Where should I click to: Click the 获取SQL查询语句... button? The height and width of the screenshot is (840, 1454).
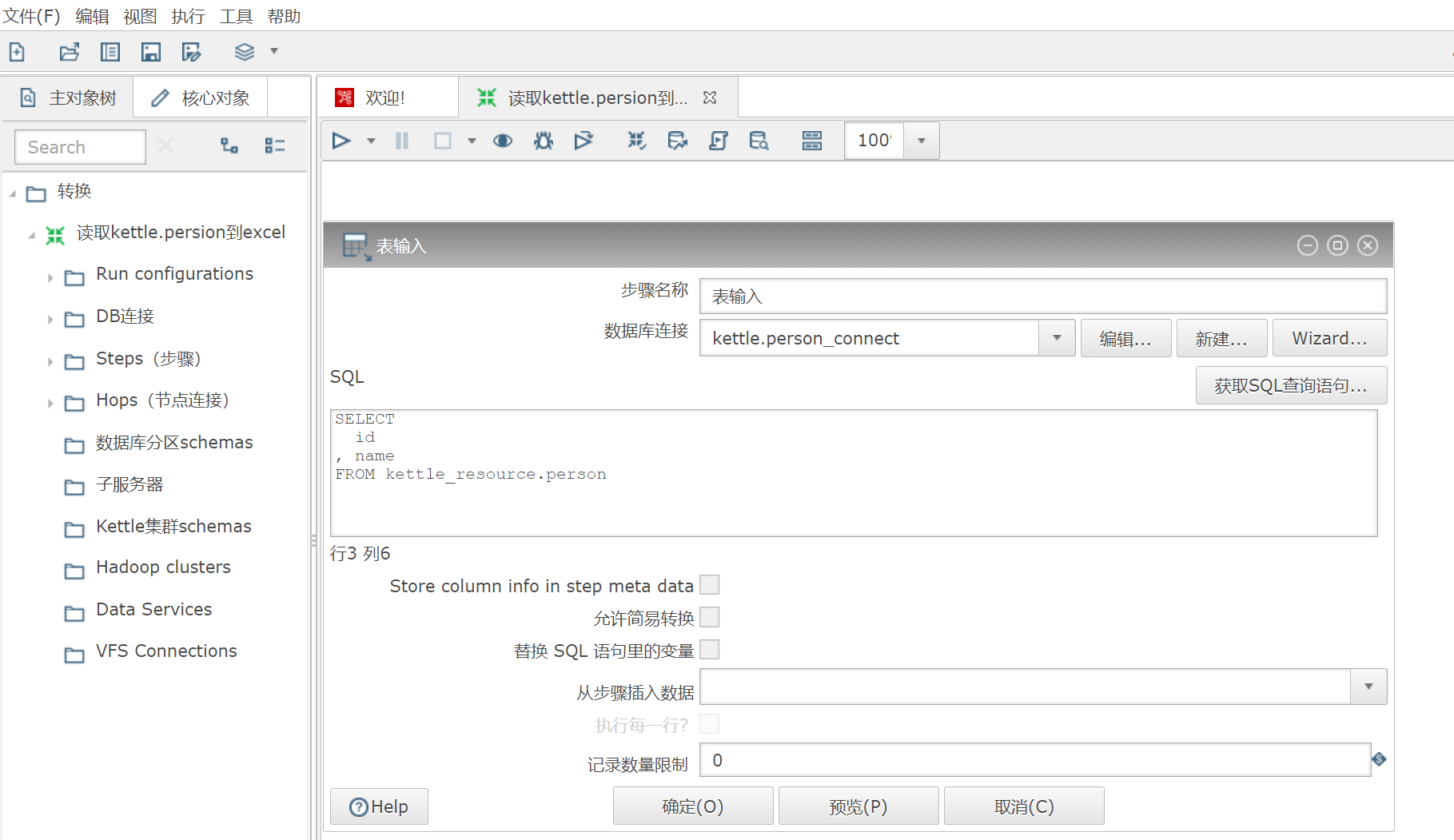[1291, 385]
